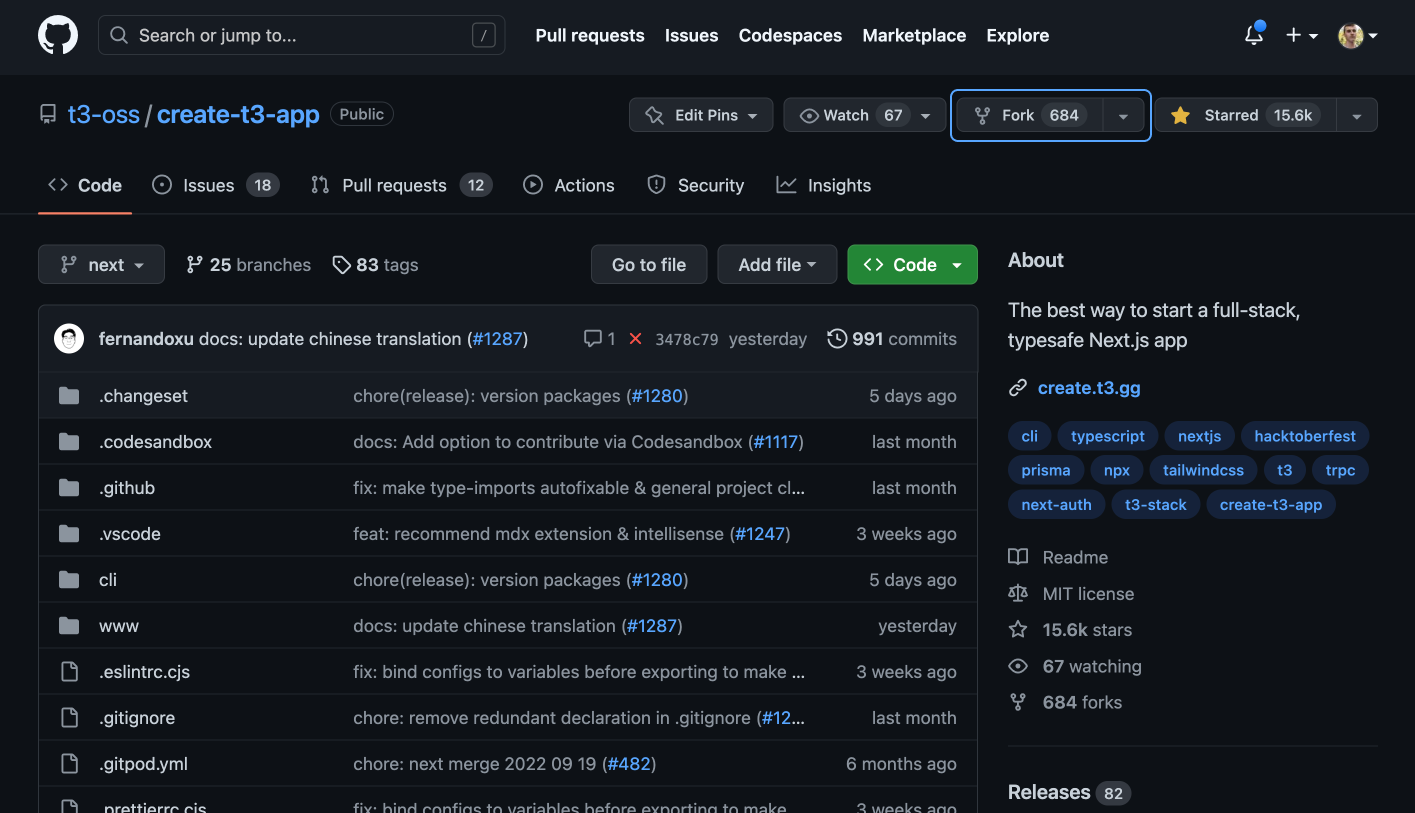Screen dimensions: 1415x813
Task: Click the GitHub Octocat logo
Action: 58,35
